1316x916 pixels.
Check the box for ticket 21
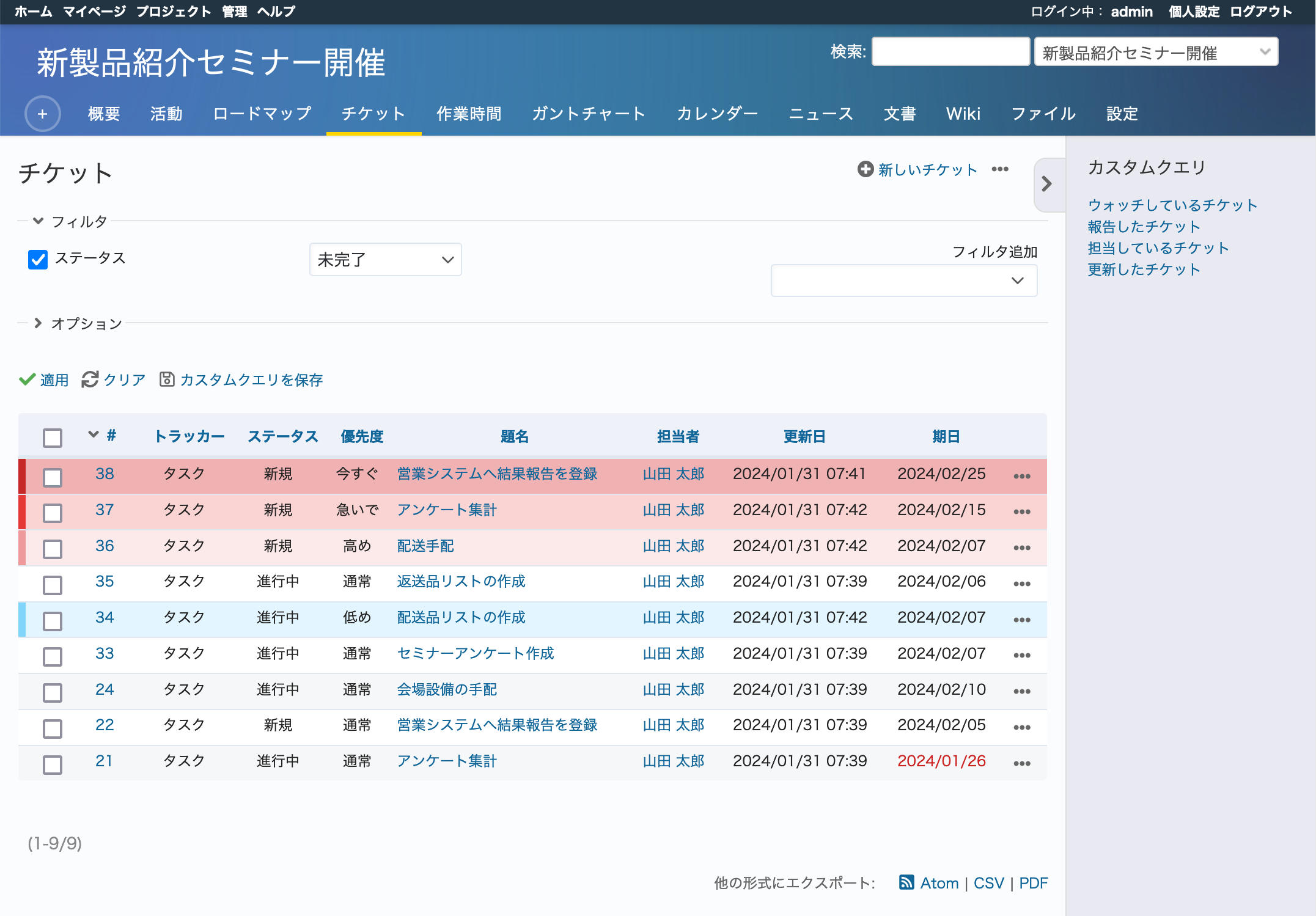(x=53, y=764)
